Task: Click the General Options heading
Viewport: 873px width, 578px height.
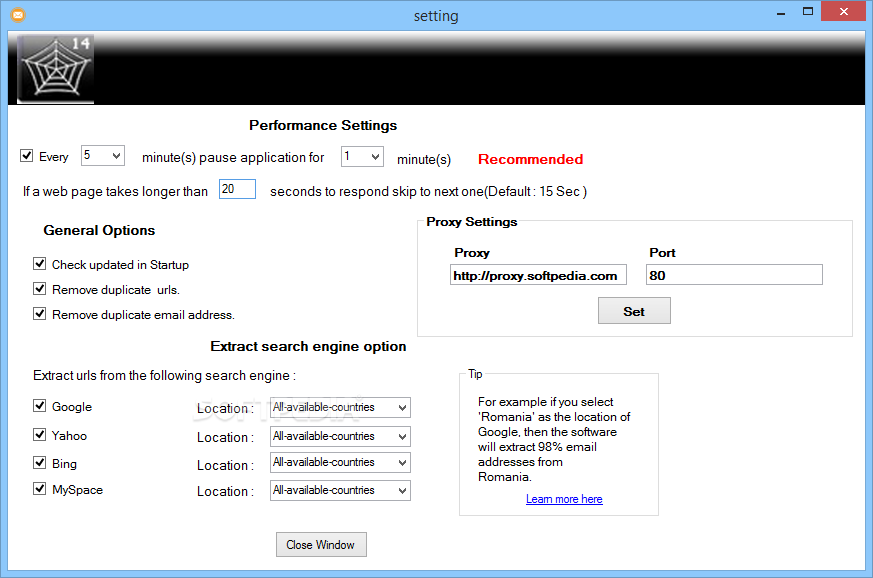Action: point(99,231)
